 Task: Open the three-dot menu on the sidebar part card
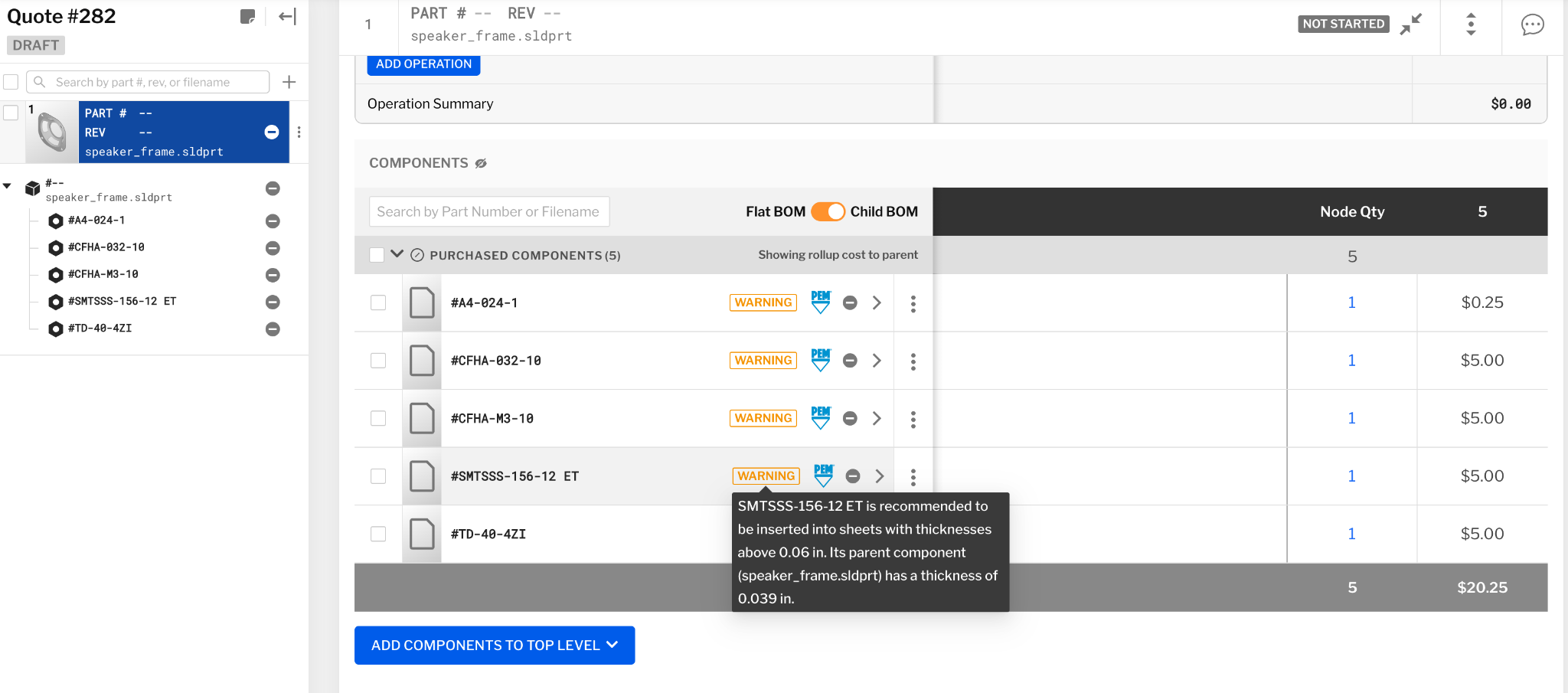click(299, 132)
